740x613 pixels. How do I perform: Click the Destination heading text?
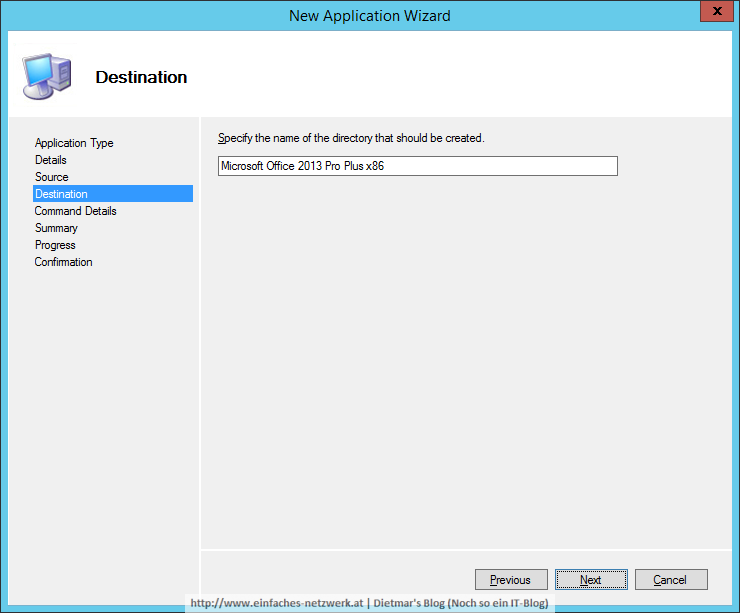[141, 77]
